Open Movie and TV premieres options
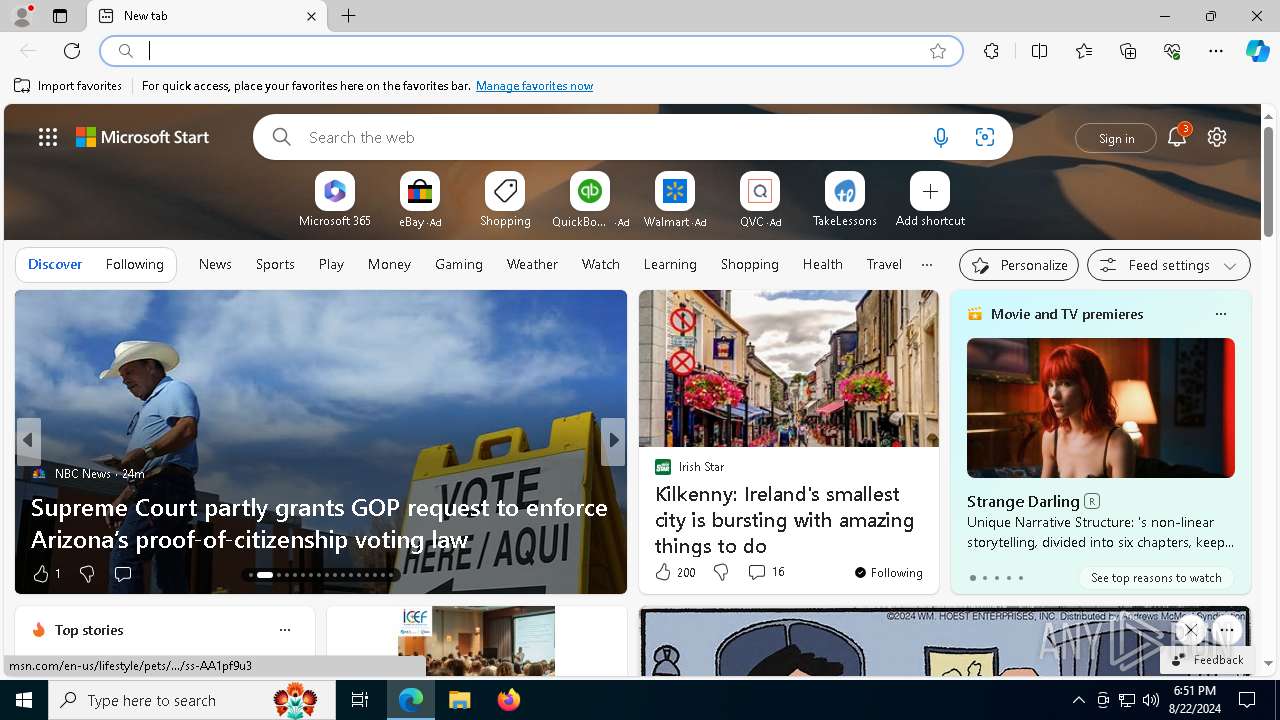The width and height of the screenshot is (1280, 720). click(x=1220, y=314)
